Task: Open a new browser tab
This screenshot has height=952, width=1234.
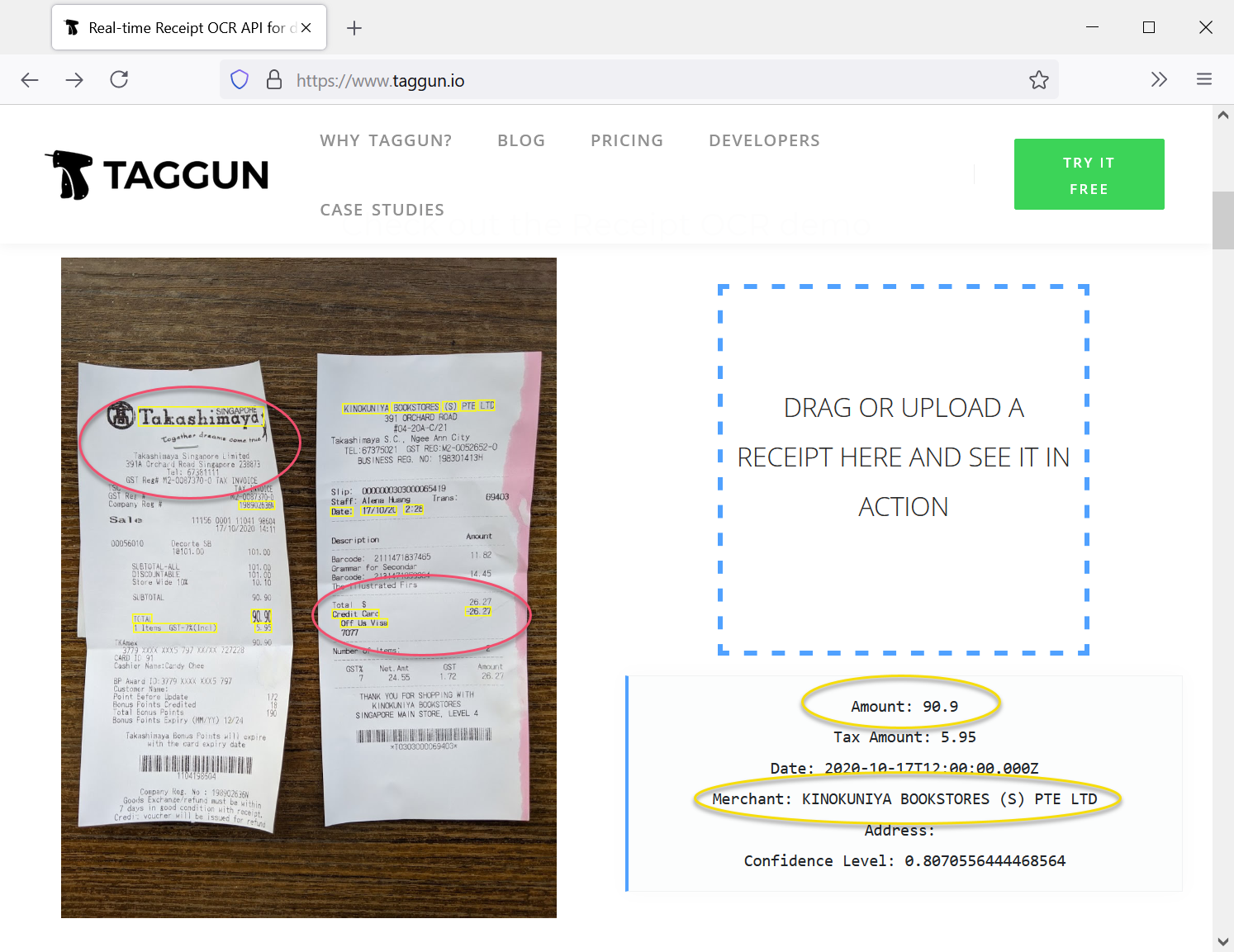Action: tap(354, 28)
